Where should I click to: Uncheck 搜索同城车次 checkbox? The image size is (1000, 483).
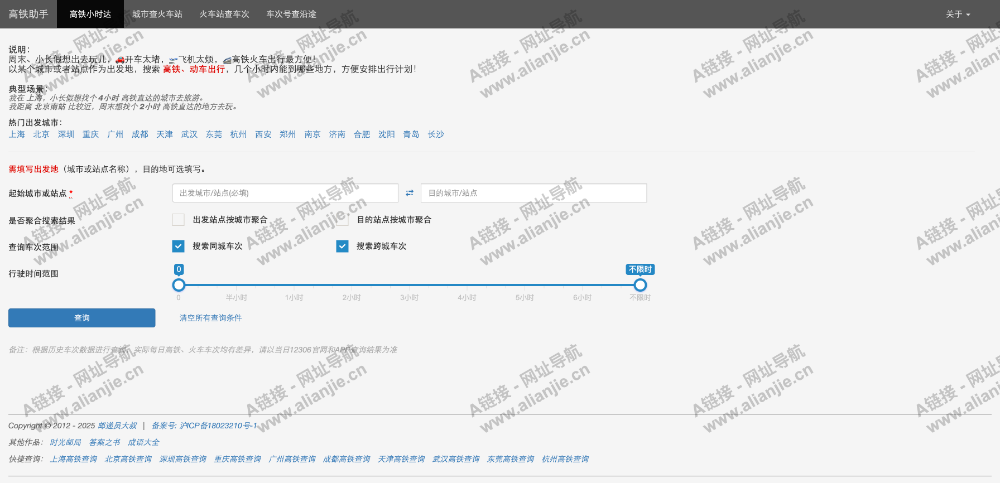179,246
